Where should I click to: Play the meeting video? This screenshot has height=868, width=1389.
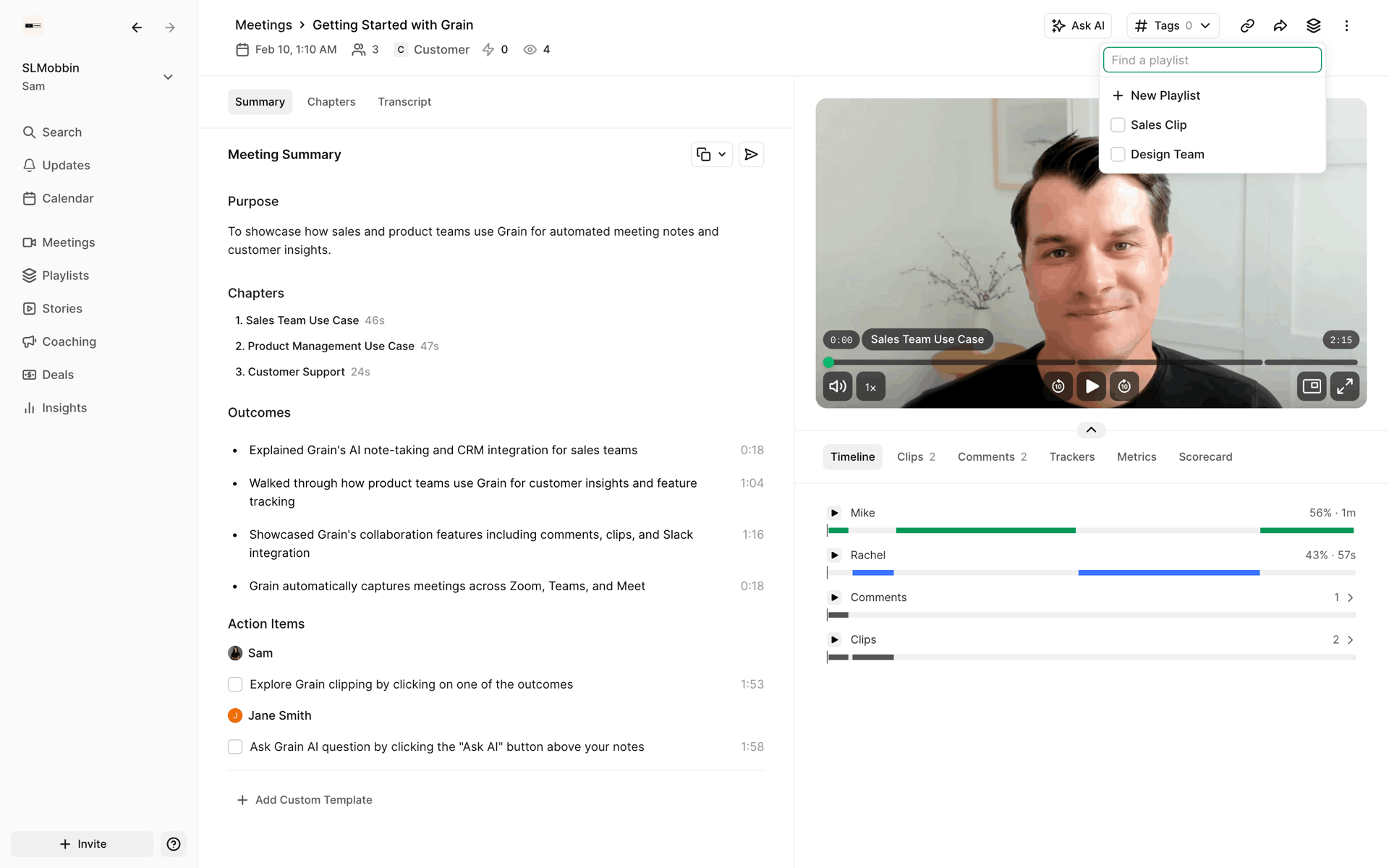click(x=1092, y=386)
